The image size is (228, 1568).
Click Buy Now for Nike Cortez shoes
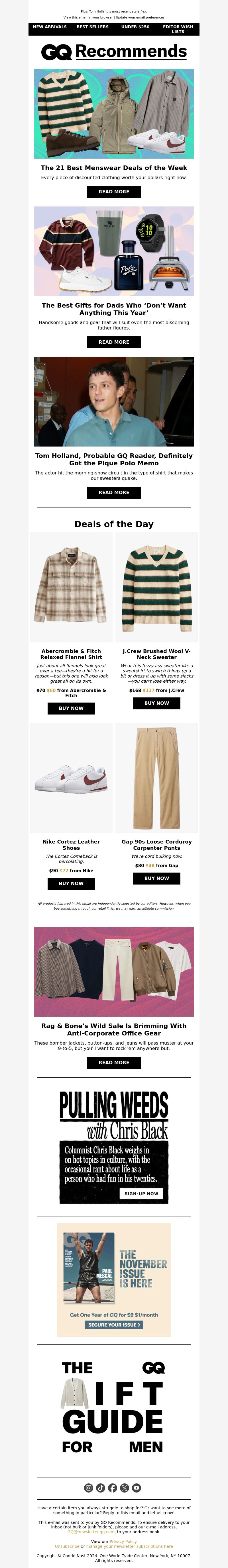tap(71, 883)
